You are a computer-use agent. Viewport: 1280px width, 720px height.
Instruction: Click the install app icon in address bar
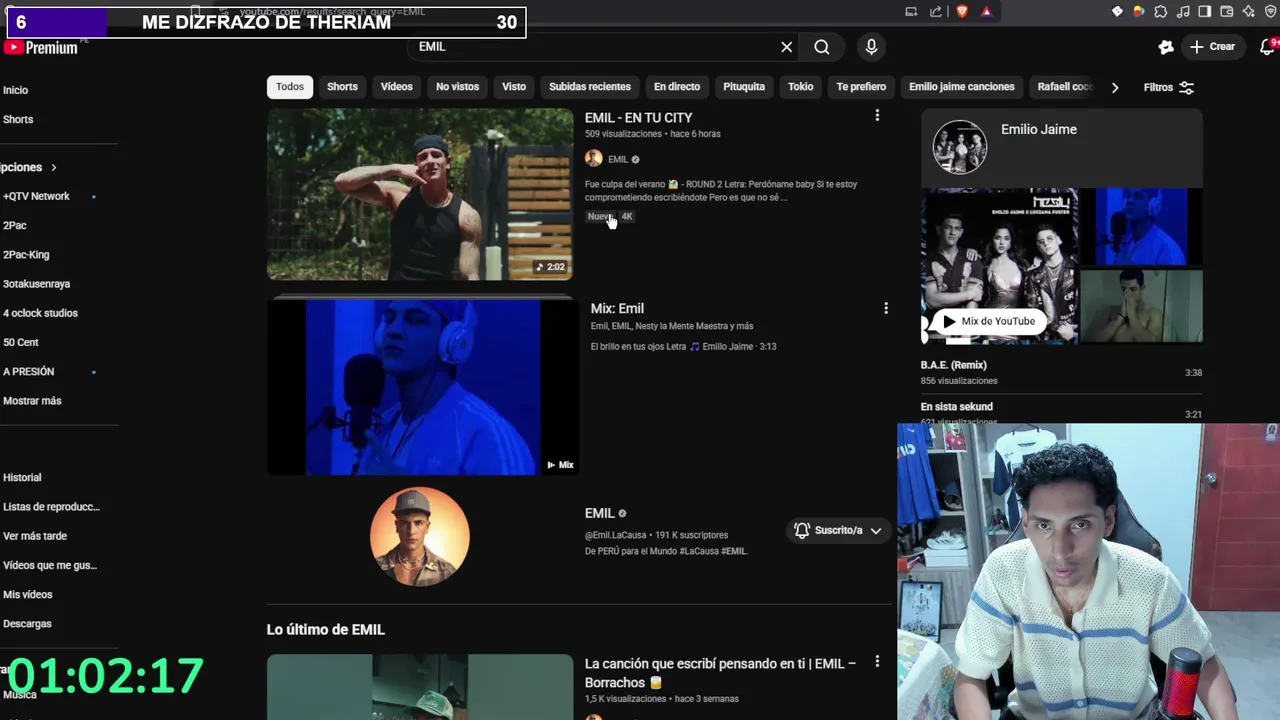[x=911, y=12]
